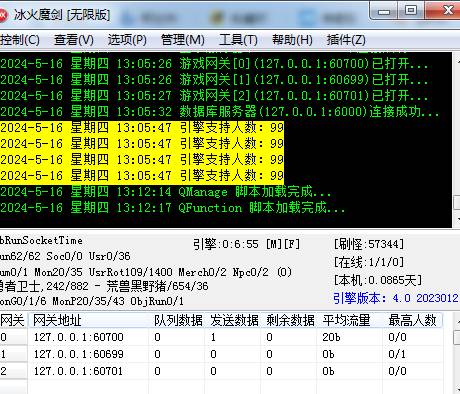Click the 网关 column header
Image resolution: width=460 pixels, height=394 pixels.
click(13, 321)
